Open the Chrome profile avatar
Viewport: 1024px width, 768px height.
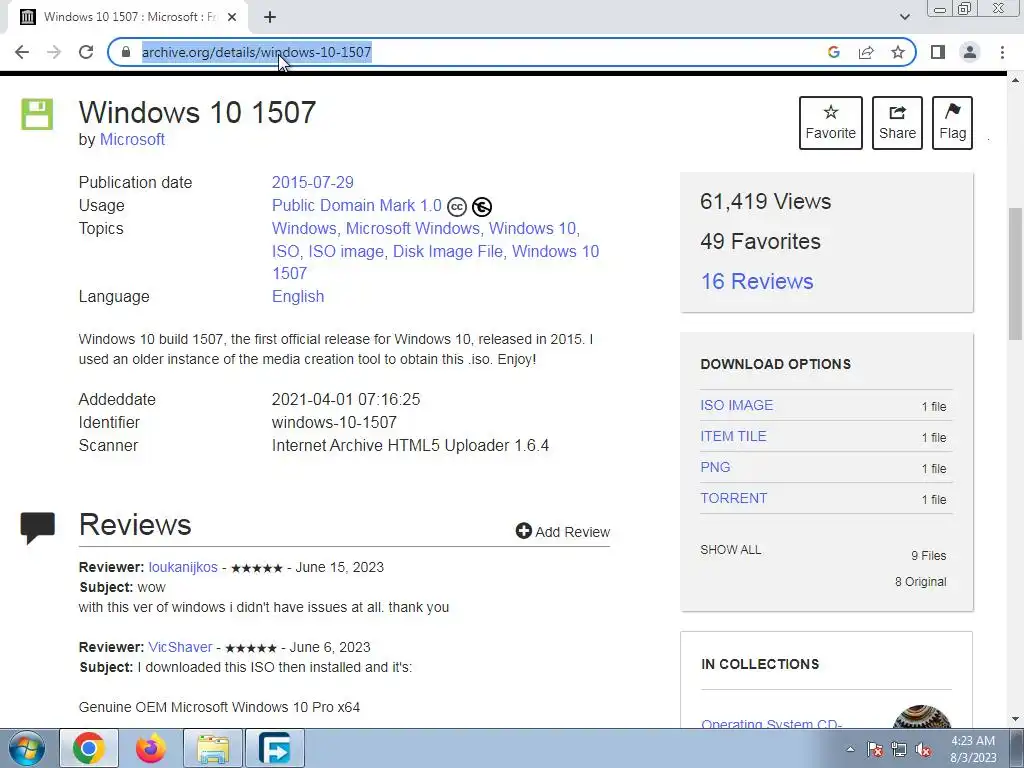pos(970,52)
